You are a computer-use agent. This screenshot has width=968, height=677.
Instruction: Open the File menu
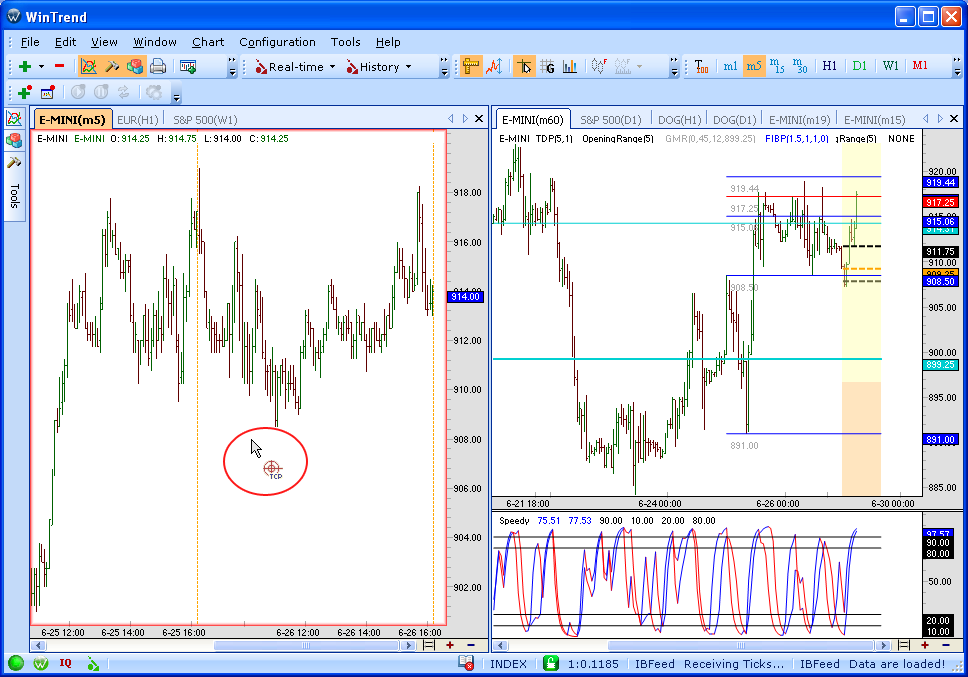point(30,42)
